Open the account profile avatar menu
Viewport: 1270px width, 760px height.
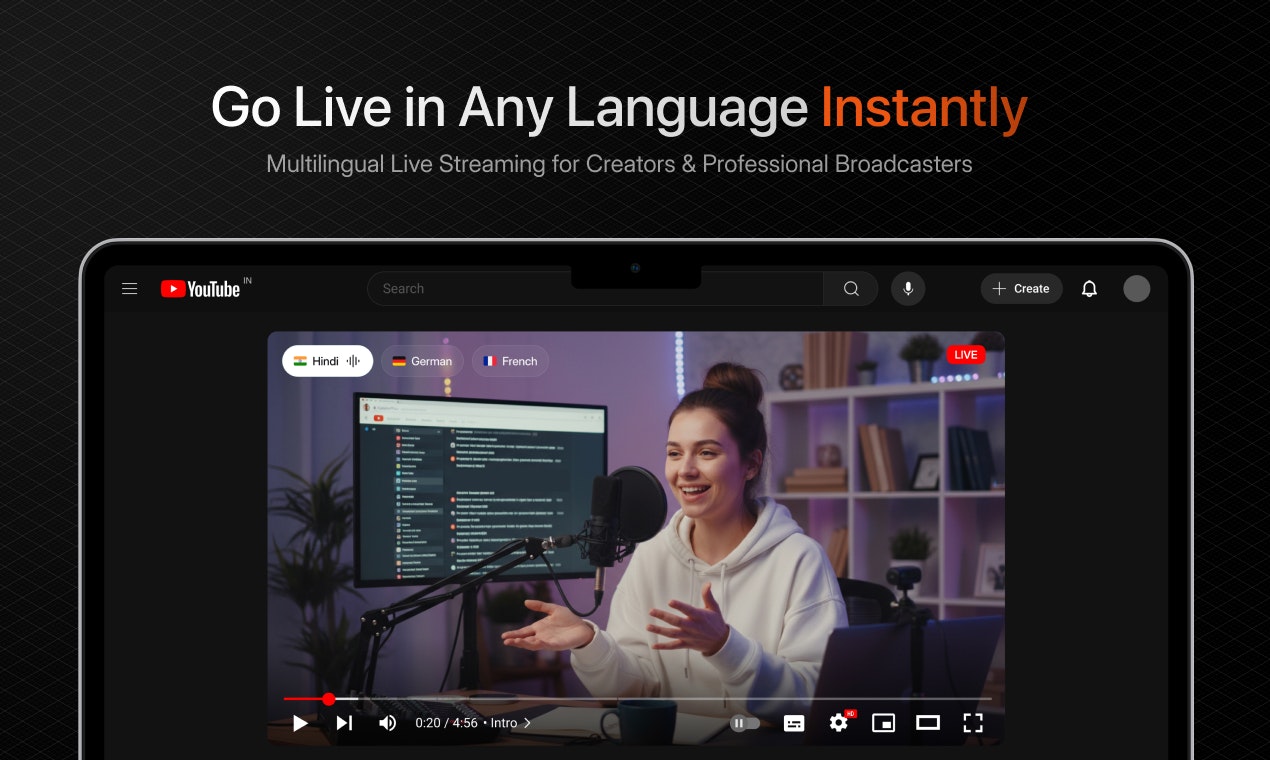pyautogui.click(x=1137, y=288)
